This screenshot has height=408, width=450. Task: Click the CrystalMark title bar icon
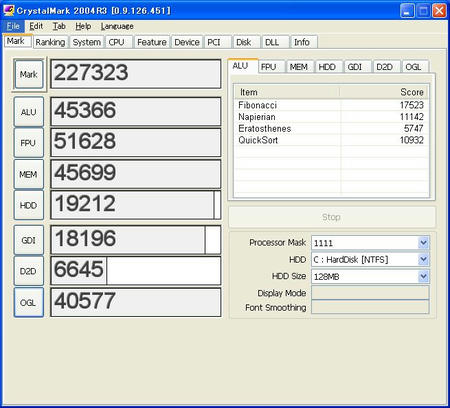click(x=8, y=10)
